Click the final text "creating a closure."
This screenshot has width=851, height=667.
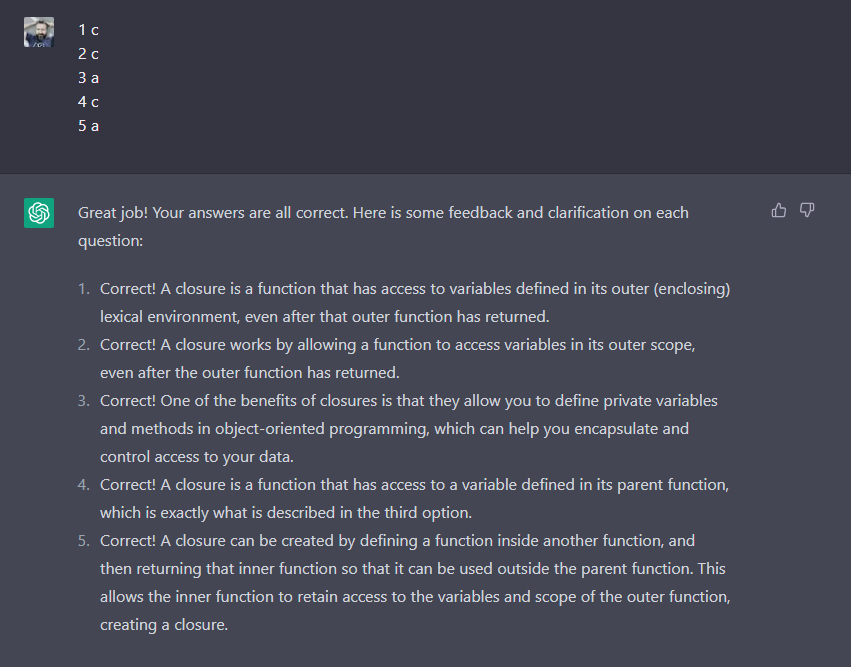coord(164,625)
